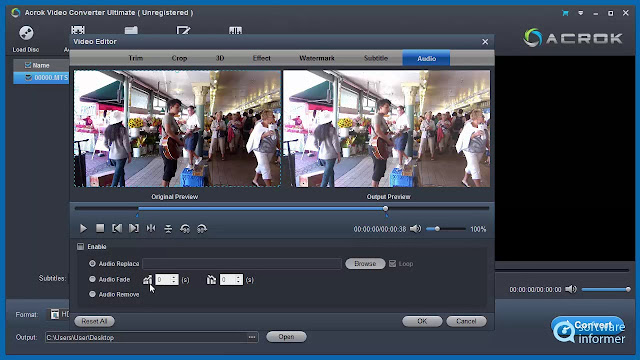Screen dimensions: 640x360
Task: Open the shopping cart purchase icon
Action: tap(565, 13)
